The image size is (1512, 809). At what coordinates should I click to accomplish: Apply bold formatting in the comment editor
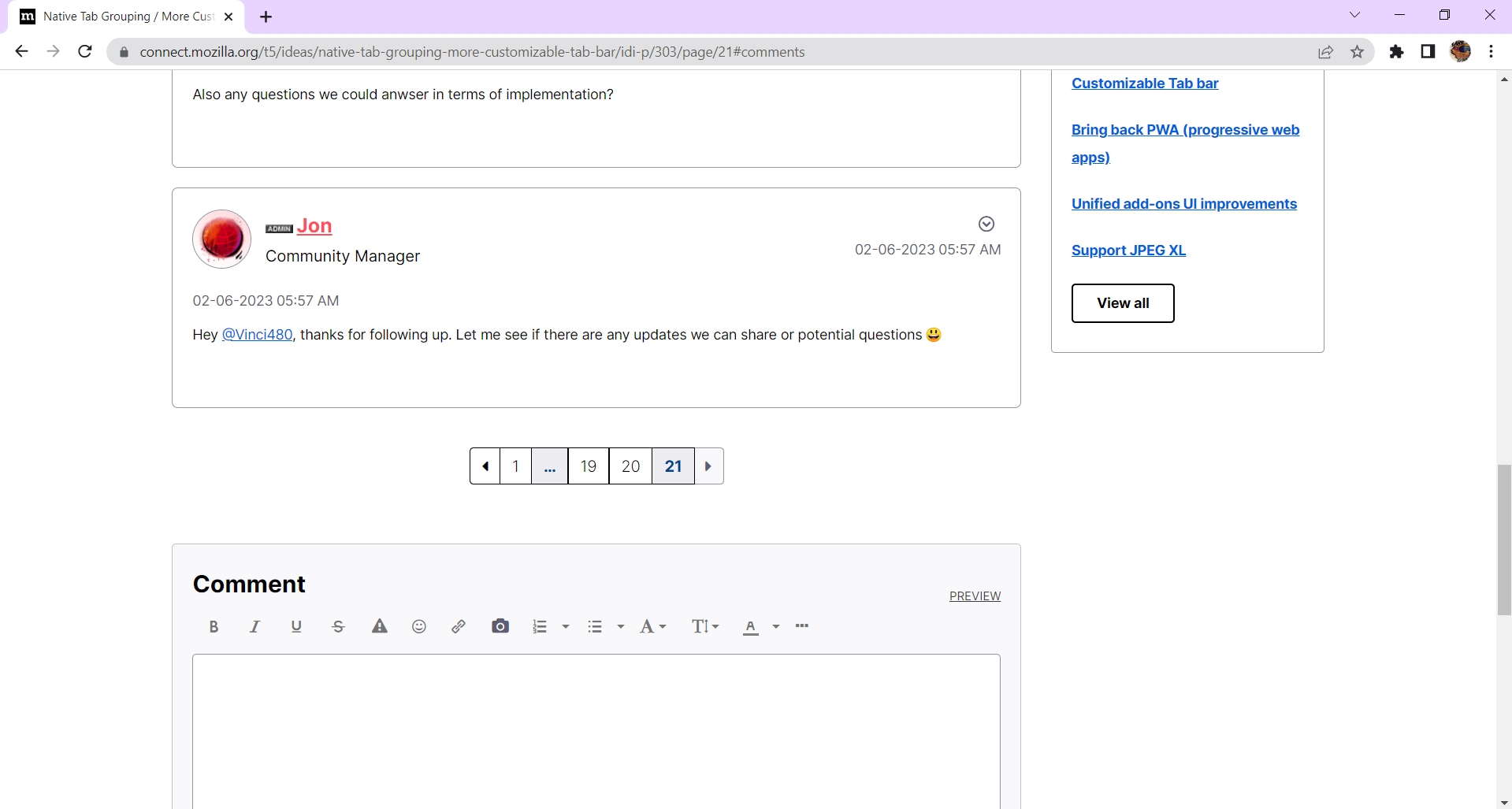[214, 626]
